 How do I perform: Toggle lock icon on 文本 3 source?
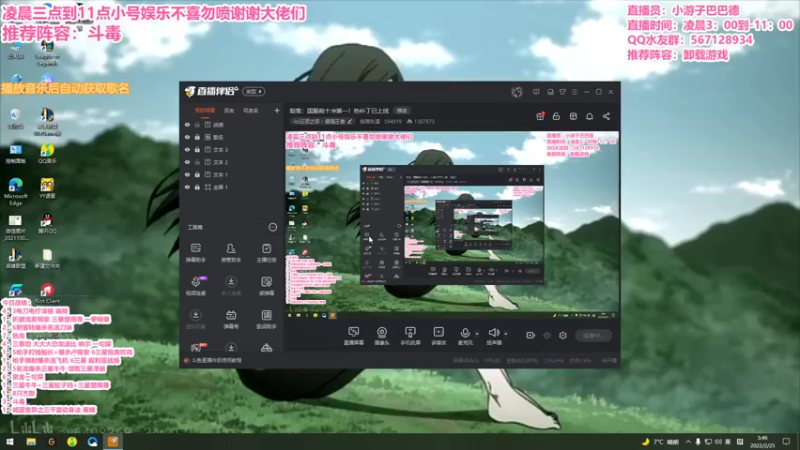[197, 150]
